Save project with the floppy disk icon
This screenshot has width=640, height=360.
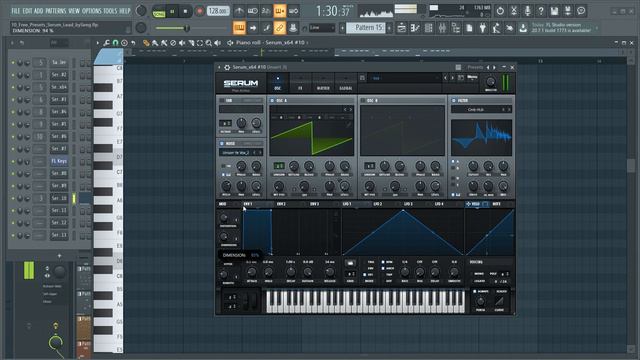coord(554,11)
